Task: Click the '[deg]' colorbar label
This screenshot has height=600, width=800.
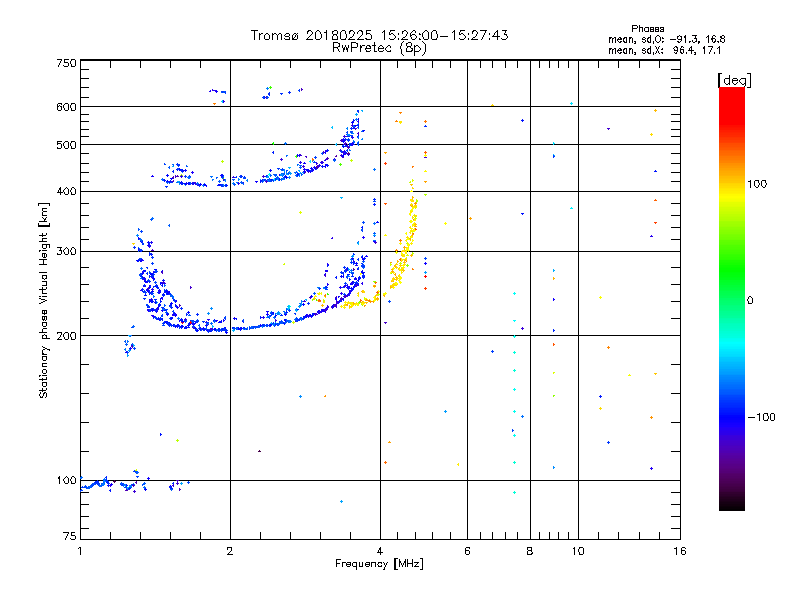Action: [734, 80]
